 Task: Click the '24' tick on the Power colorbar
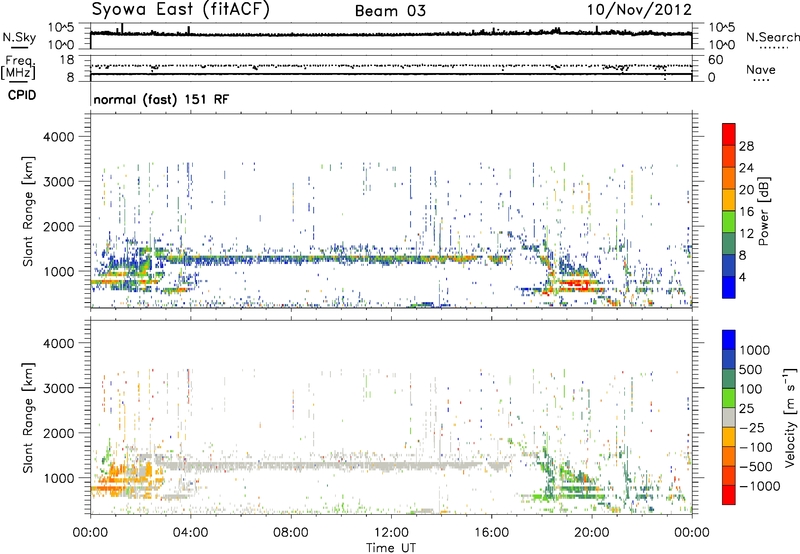746,168
